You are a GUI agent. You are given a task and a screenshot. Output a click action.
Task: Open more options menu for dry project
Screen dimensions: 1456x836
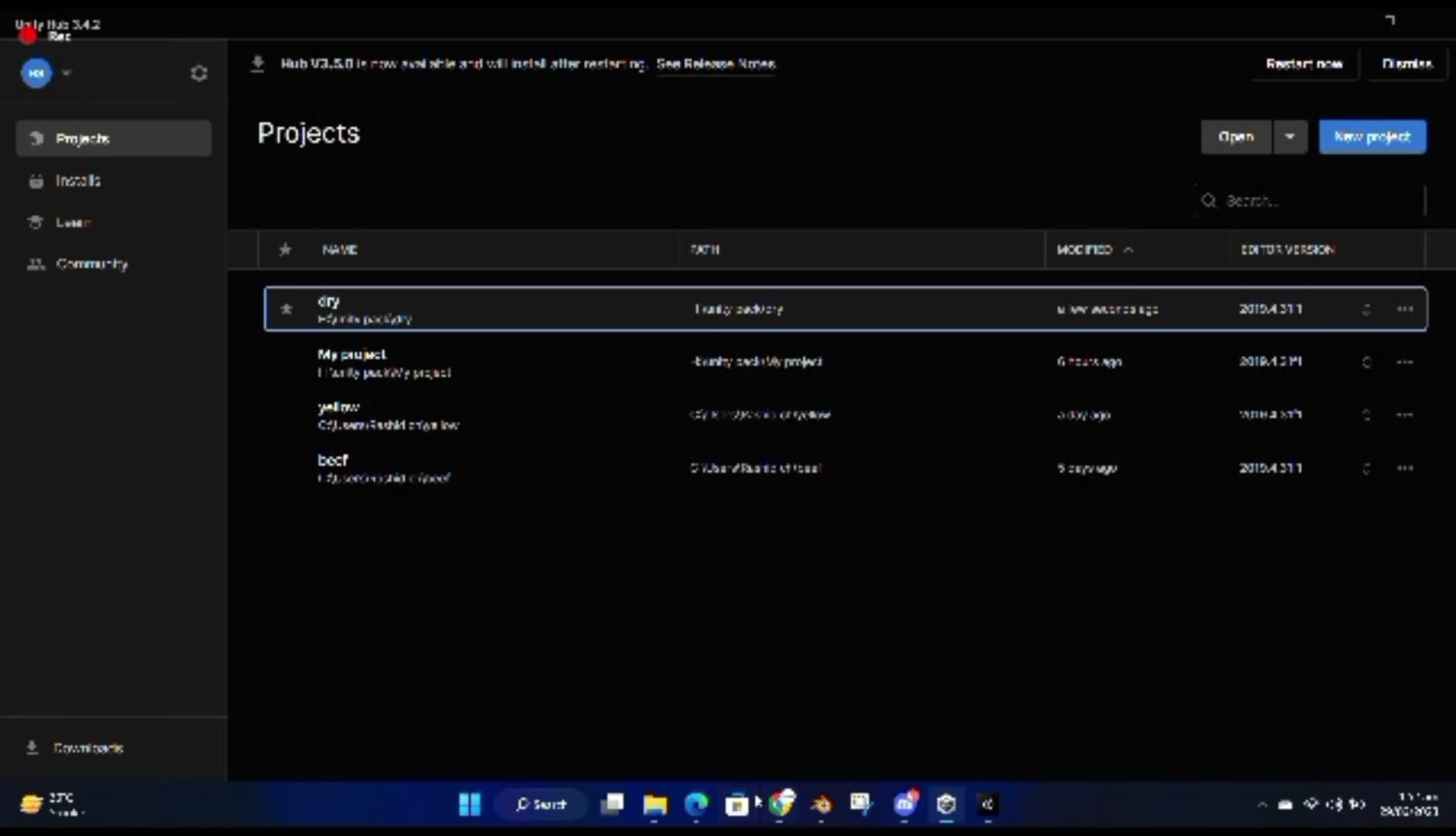(x=1405, y=309)
